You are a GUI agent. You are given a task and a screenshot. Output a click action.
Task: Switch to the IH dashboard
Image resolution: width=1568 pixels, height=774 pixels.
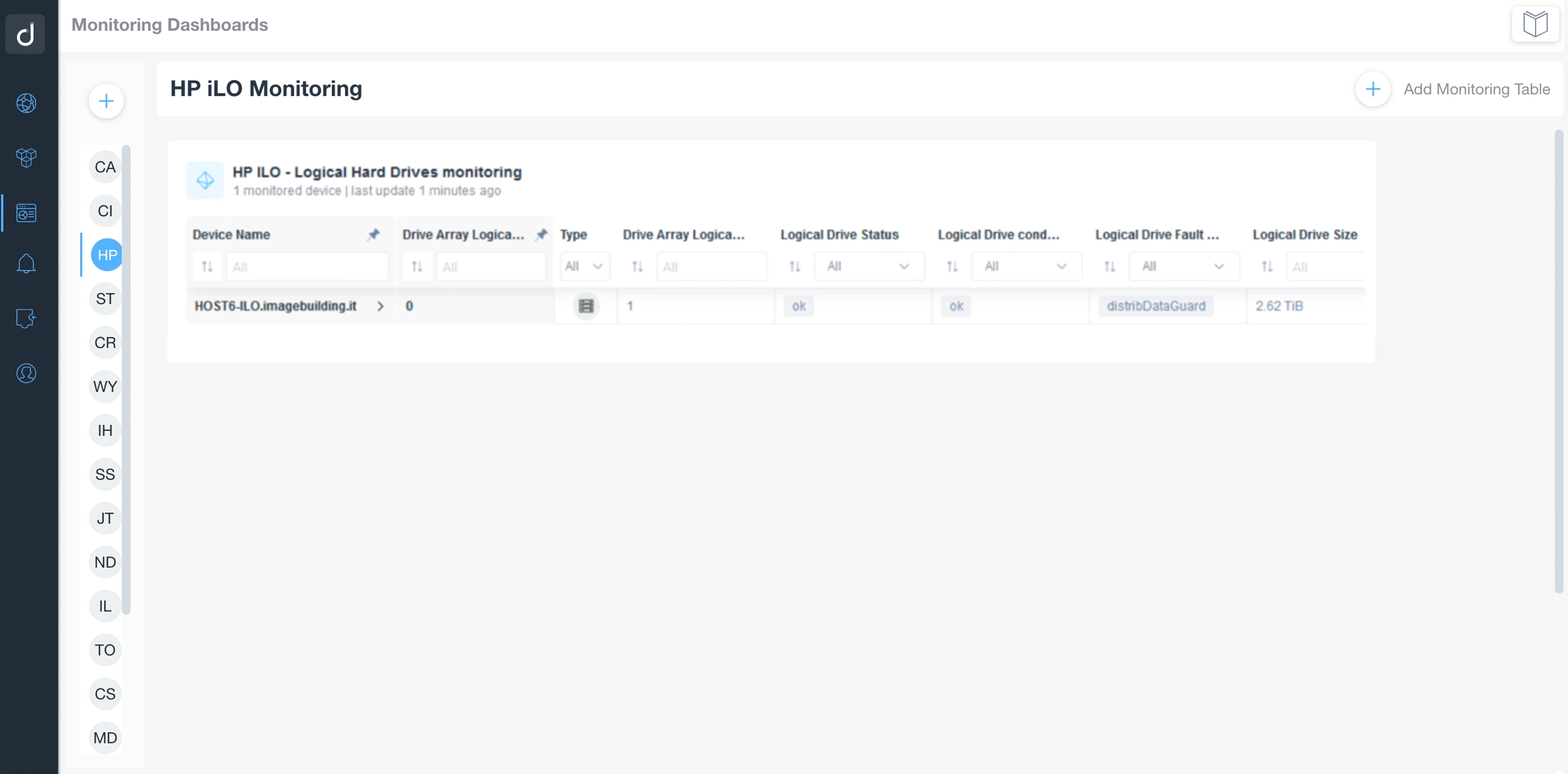coord(105,431)
